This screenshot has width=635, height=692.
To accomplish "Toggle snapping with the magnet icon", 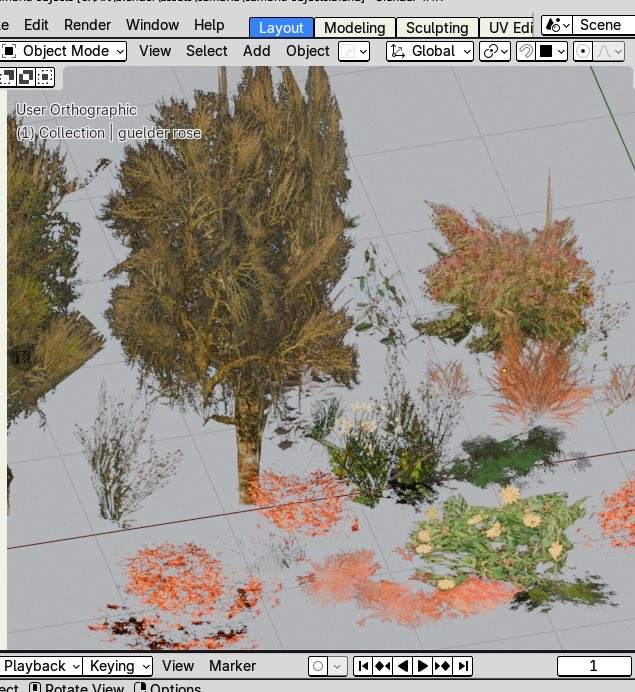I will pyautogui.click(x=526, y=52).
